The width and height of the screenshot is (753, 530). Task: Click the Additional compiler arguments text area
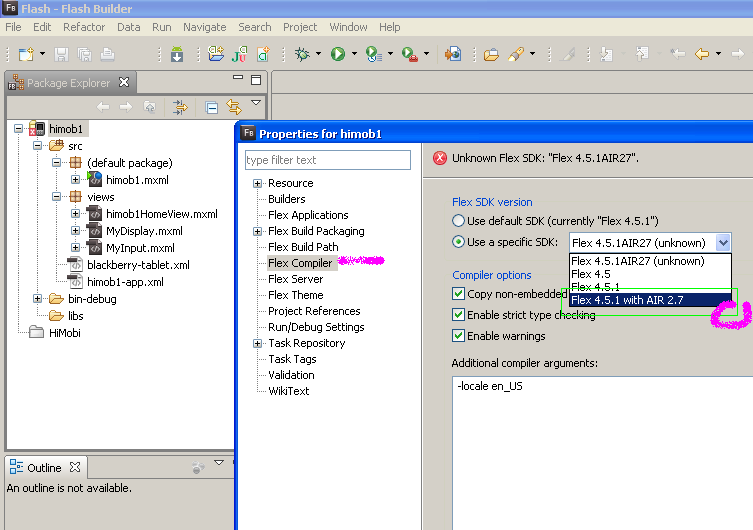603,453
